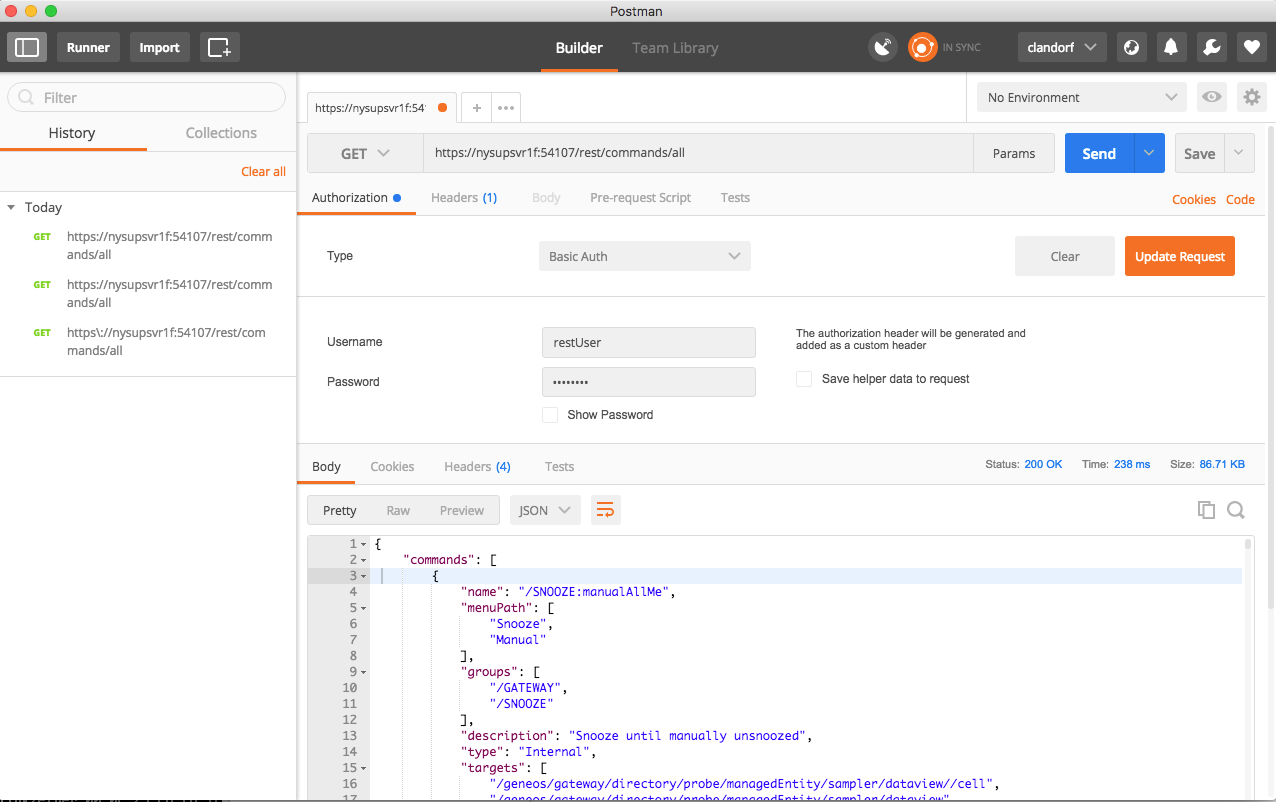
Task: Copy response body to clipboard
Action: point(1206,510)
